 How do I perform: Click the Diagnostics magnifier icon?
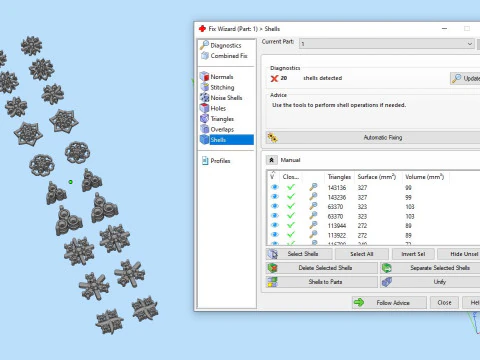pyautogui.click(x=204, y=45)
